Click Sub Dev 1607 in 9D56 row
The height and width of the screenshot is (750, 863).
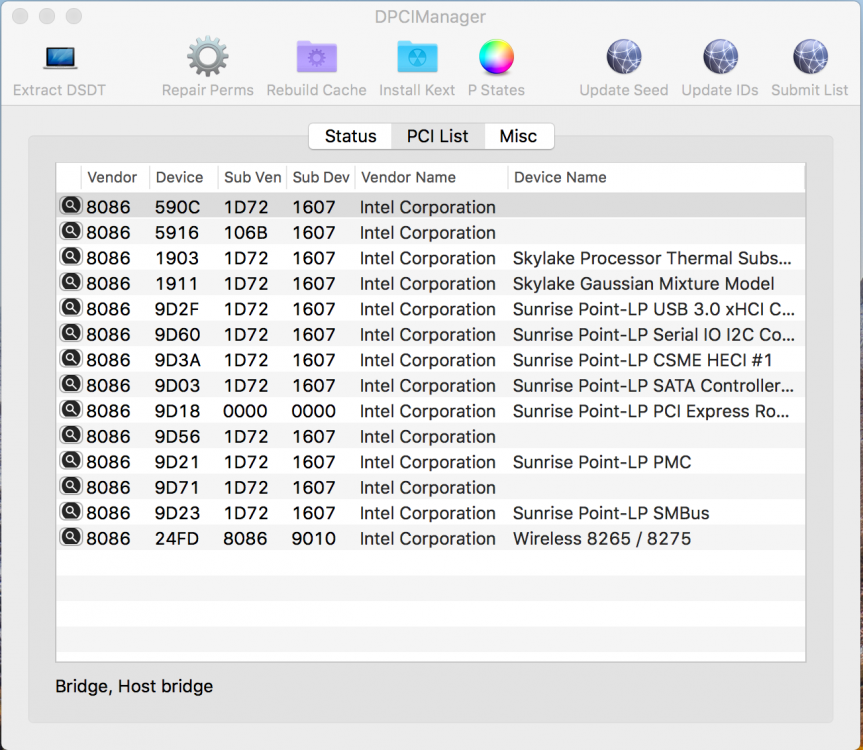tap(314, 436)
